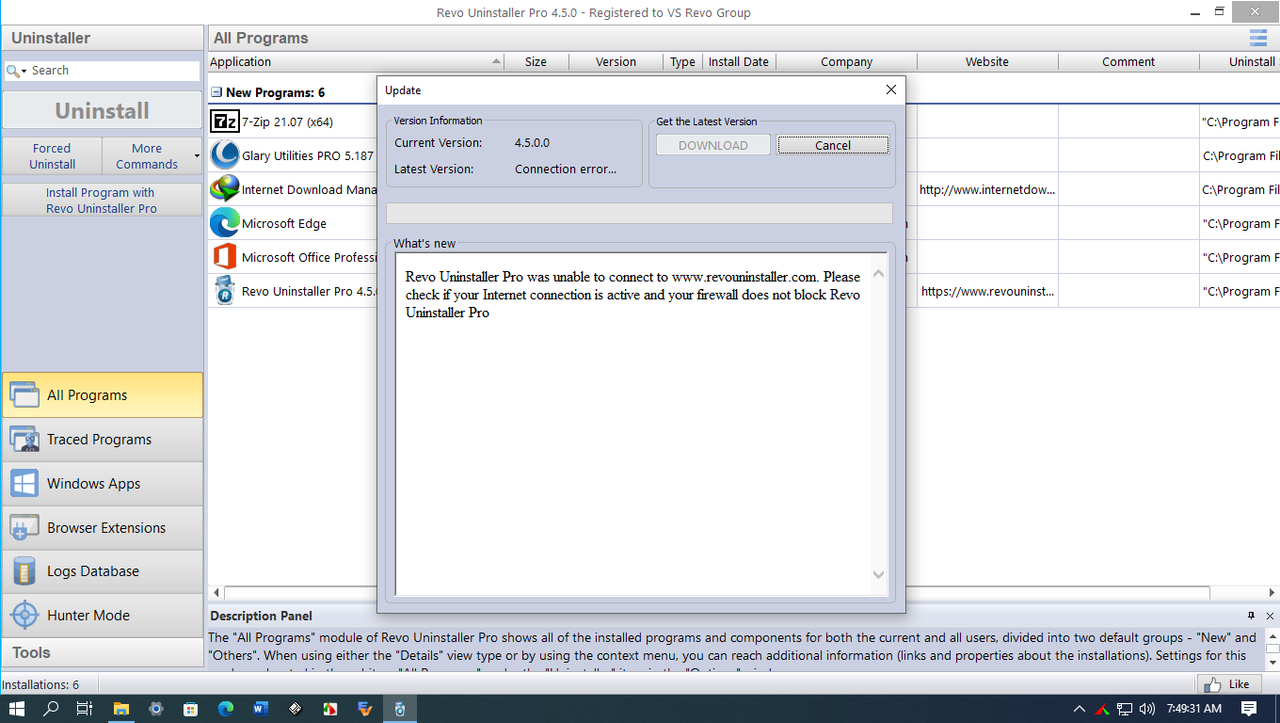Open the Action Center notifications
The image size is (1280, 723).
click(x=1249, y=709)
